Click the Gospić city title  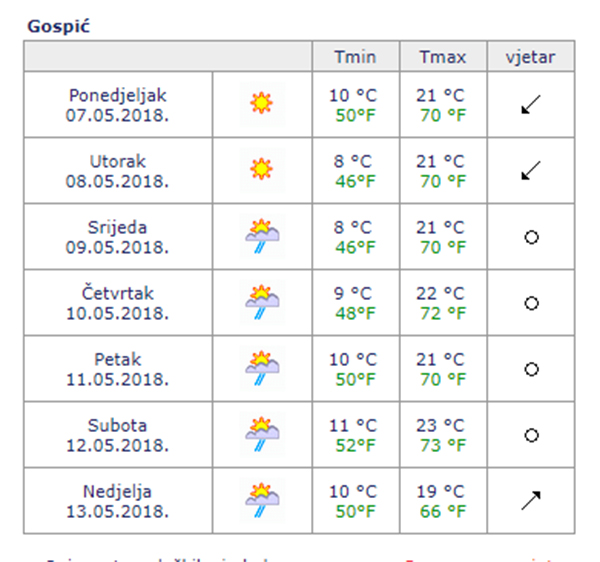[x=59, y=25]
